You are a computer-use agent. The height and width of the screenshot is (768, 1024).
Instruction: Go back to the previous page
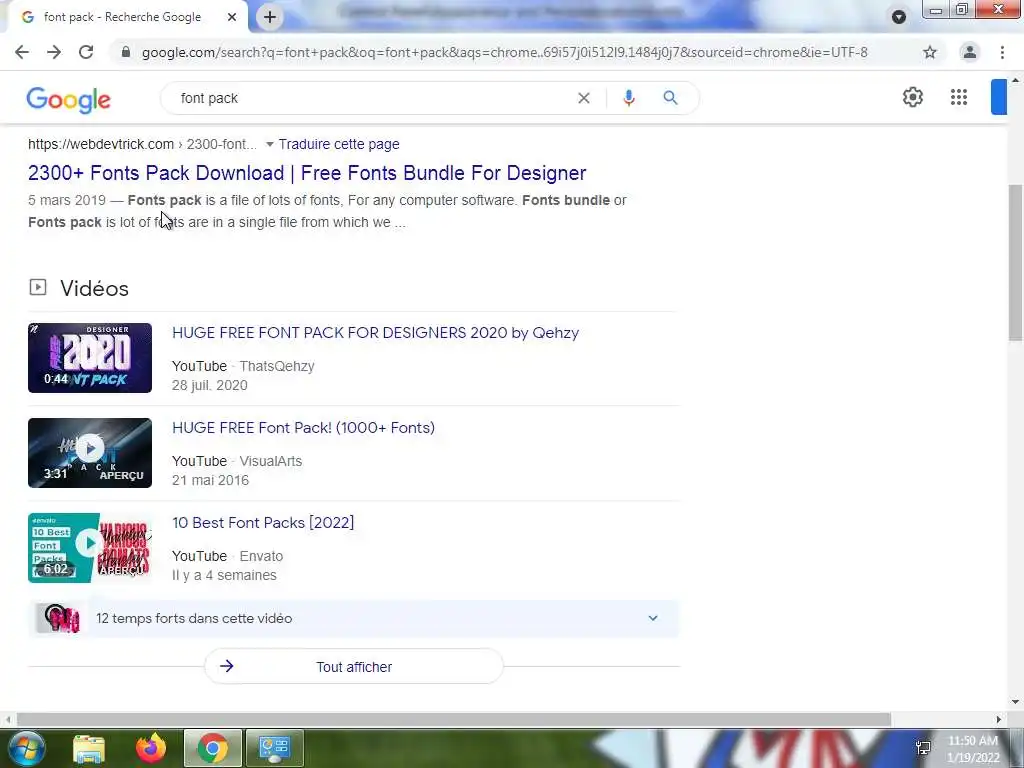tap(22, 52)
